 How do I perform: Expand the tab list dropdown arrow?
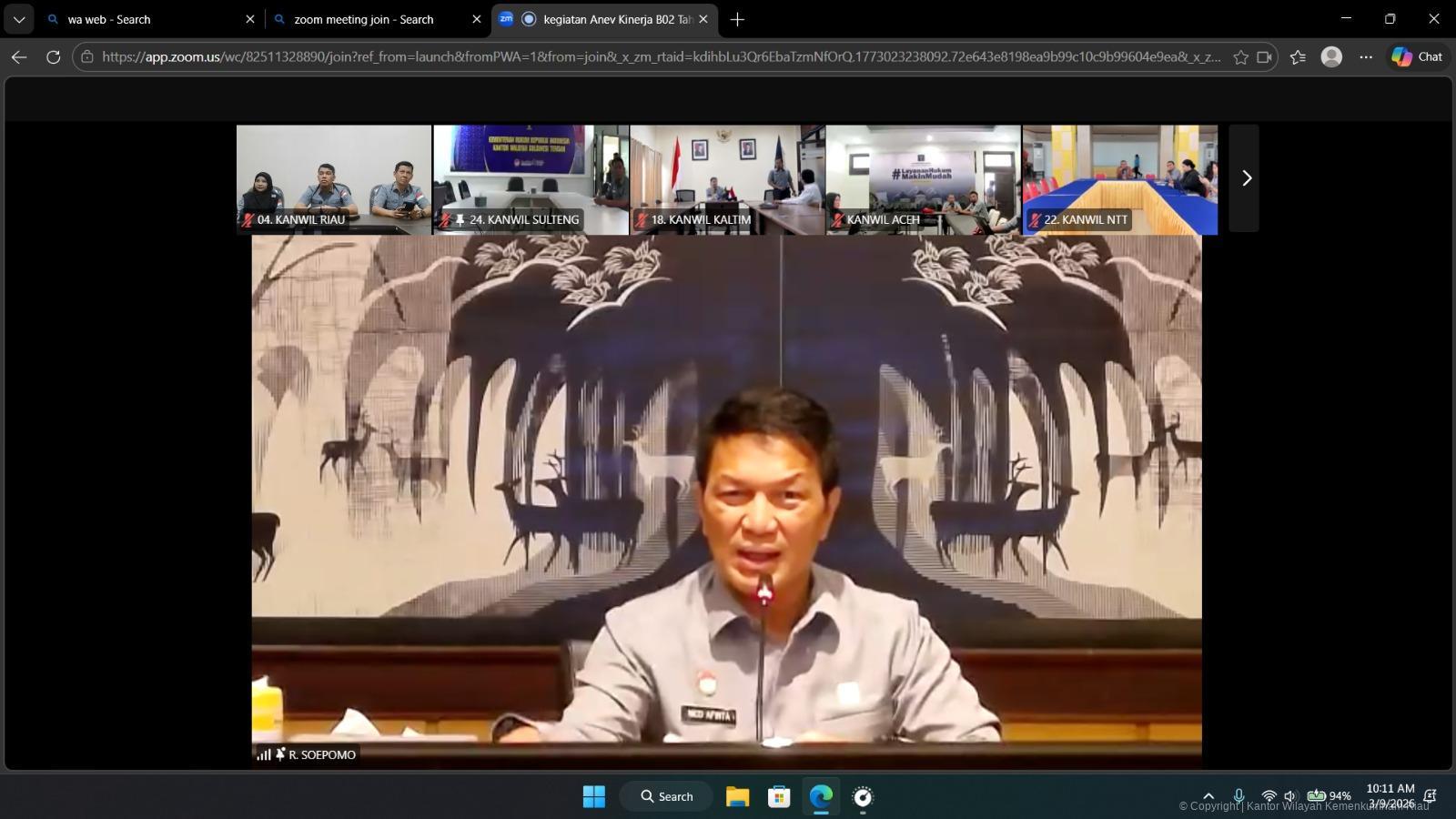pos(19,19)
